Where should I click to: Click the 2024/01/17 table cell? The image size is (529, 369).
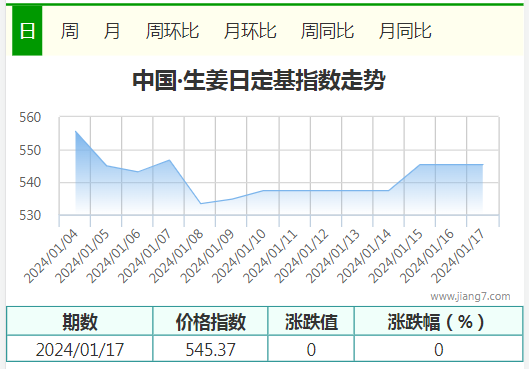(80, 349)
